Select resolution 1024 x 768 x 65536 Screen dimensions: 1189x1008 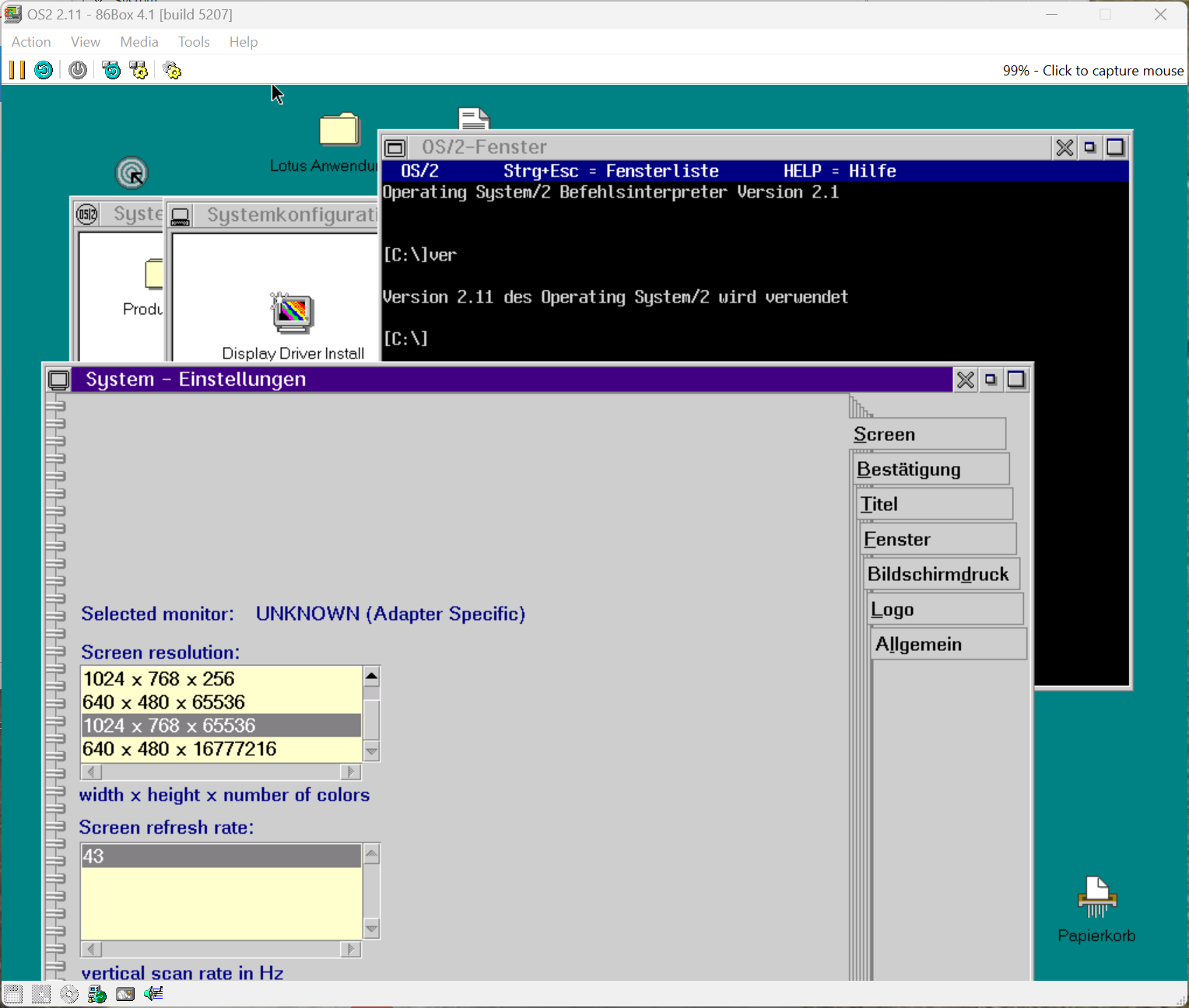(222, 726)
